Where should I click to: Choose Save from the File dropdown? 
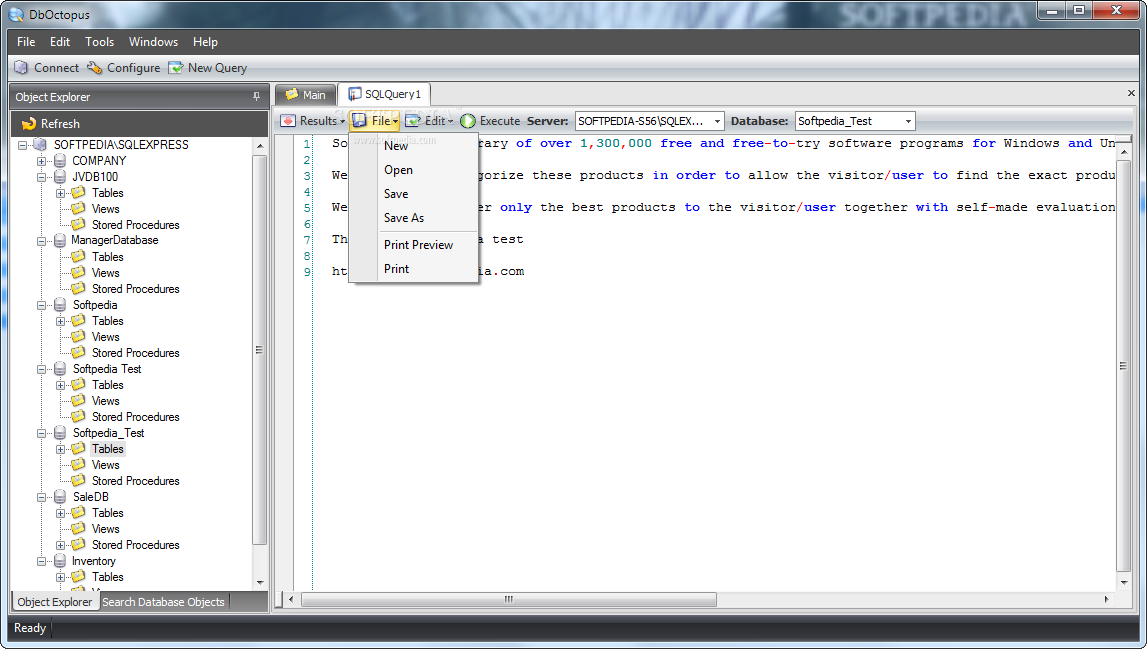click(x=413, y=194)
